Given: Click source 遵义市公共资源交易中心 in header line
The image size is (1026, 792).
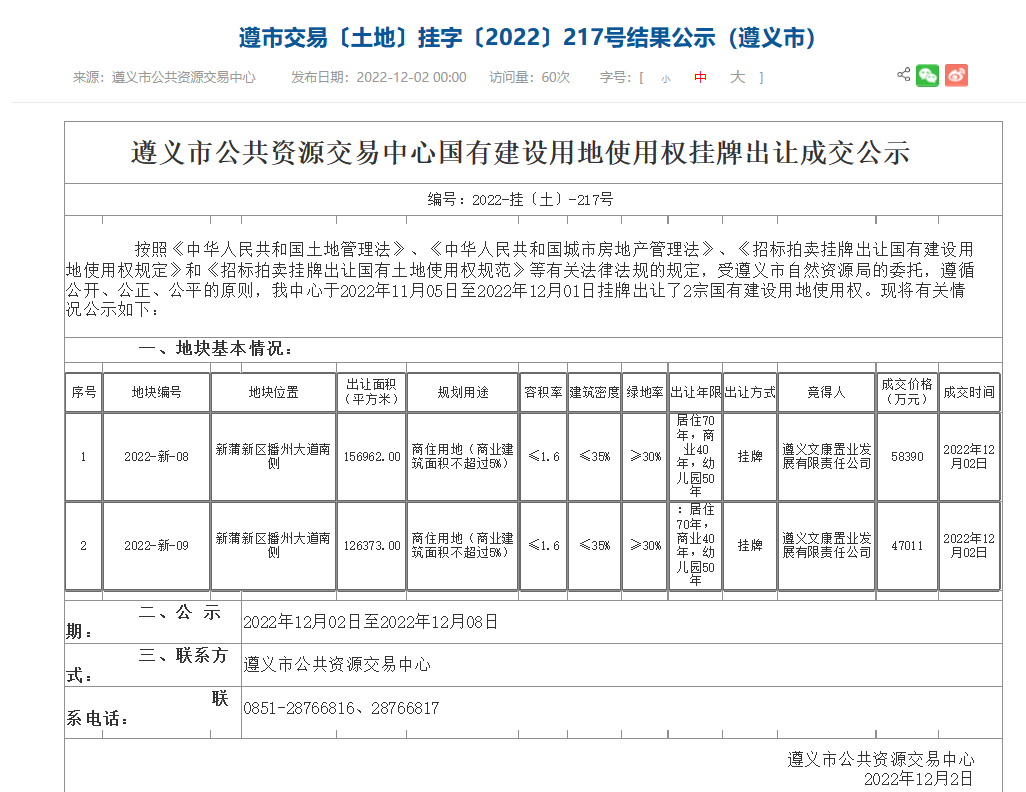Looking at the screenshot, I should pos(183,77).
